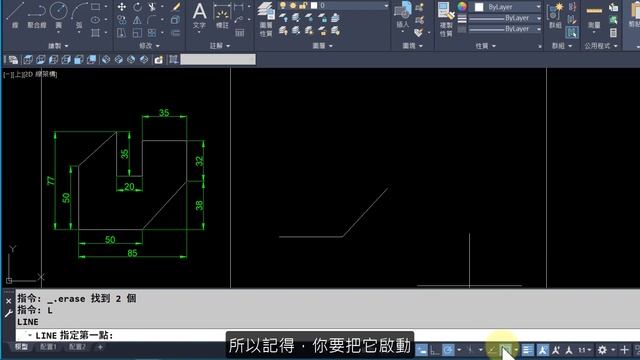
Task: Activate the Mirror triangle tool
Action: click(137, 20)
